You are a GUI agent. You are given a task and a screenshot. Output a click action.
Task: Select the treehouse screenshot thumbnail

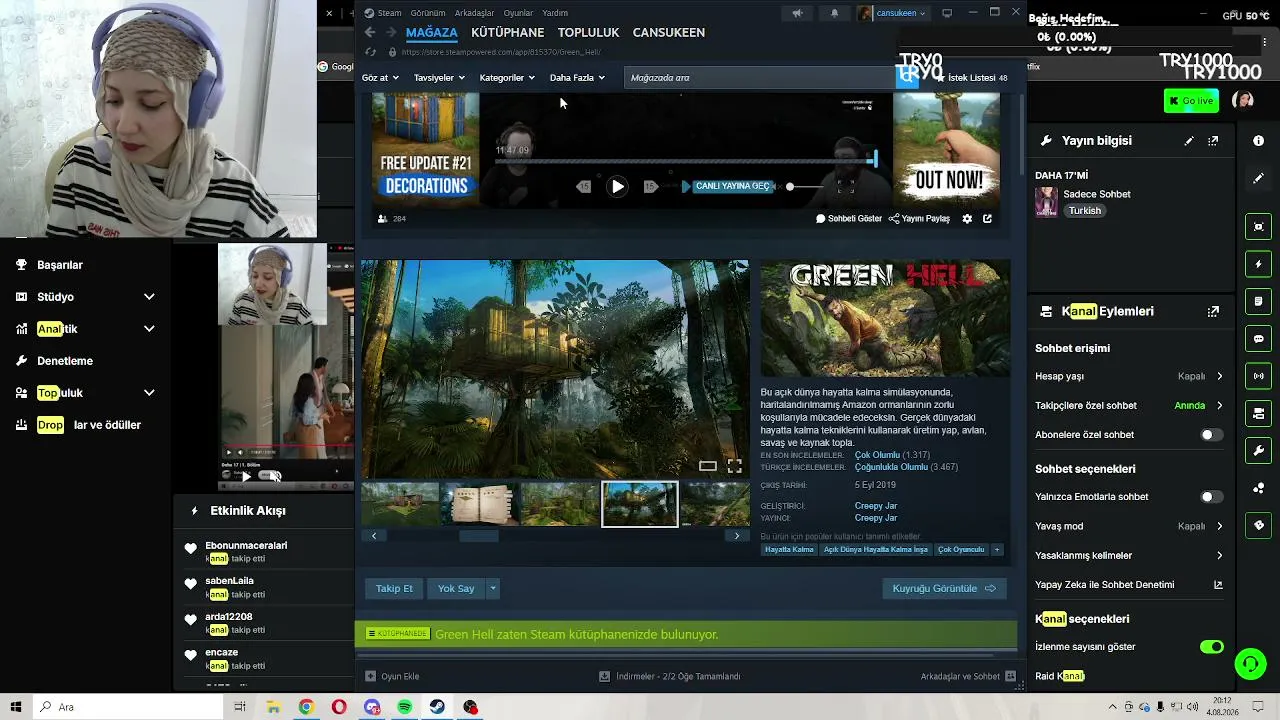(x=640, y=504)
